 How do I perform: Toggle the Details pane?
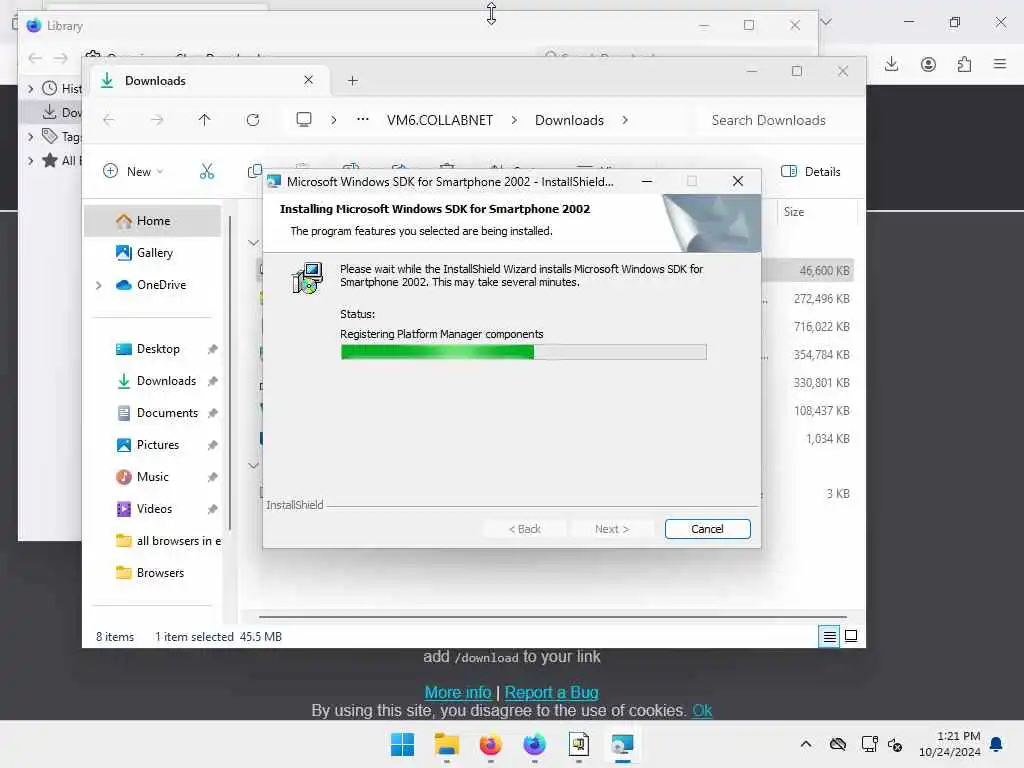(810, 171)
